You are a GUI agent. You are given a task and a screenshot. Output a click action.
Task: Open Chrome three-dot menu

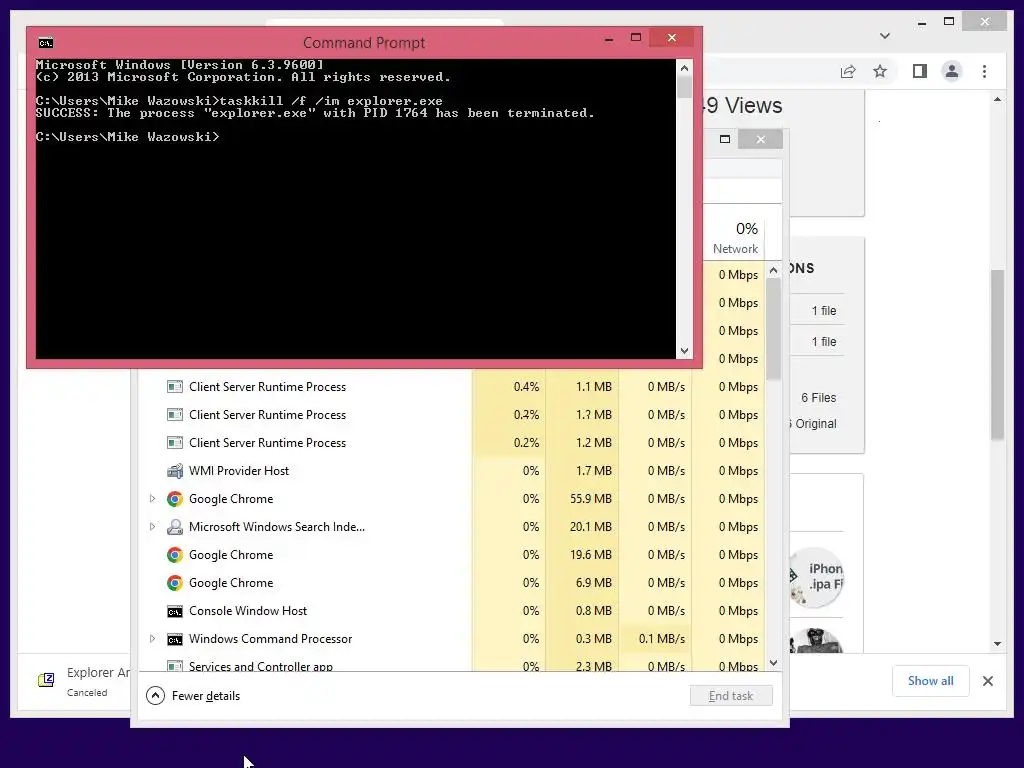[x=984, y=71]
